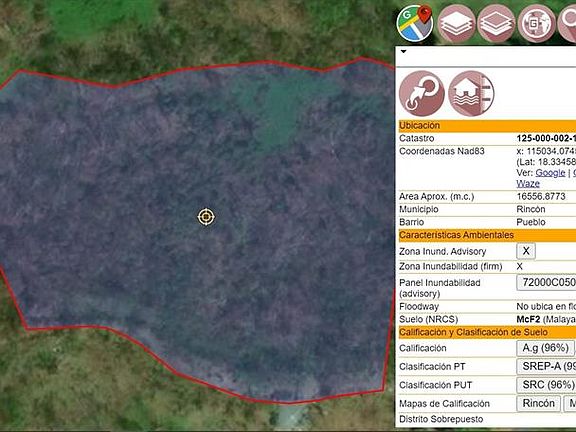Click the Zona Inund. Advisory X button
576x432 pixels.
pos(526,251)
